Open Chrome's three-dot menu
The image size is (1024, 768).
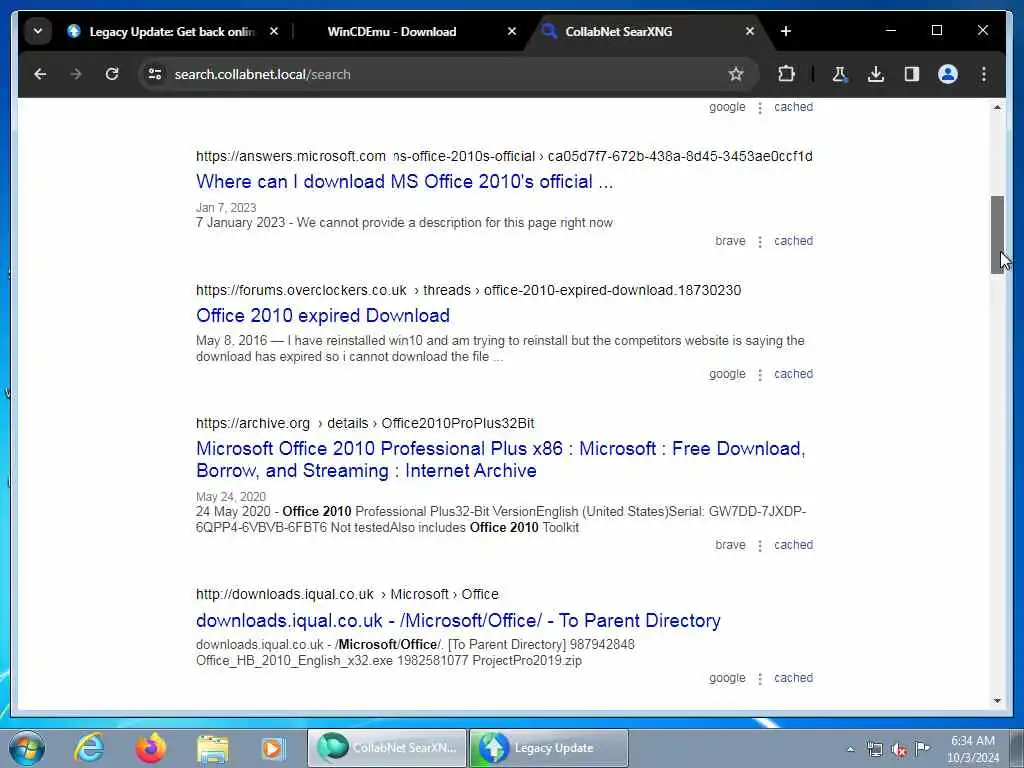tap(984, 74)
